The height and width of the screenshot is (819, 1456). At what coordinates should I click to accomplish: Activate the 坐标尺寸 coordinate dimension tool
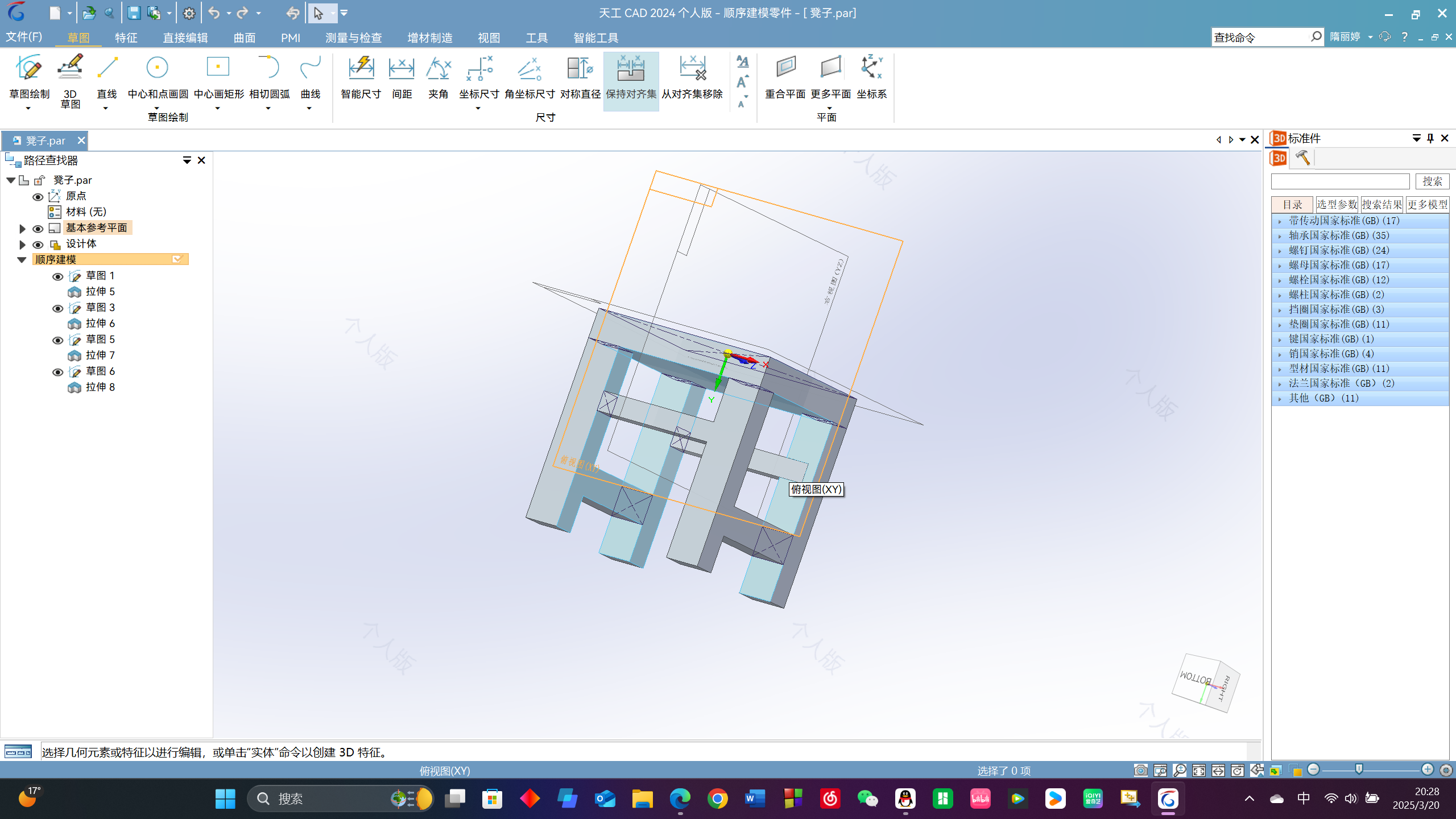pos(479,77)
